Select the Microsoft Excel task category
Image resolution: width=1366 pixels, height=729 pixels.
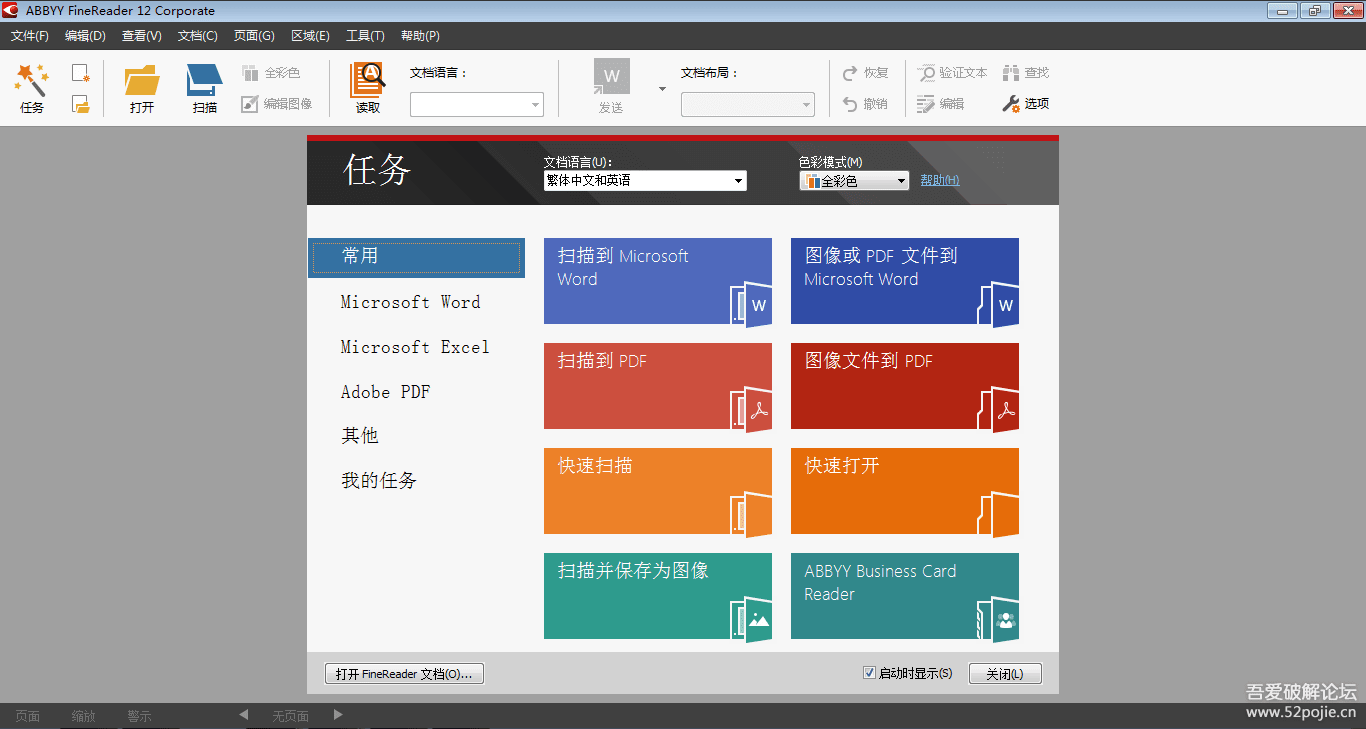415,347
